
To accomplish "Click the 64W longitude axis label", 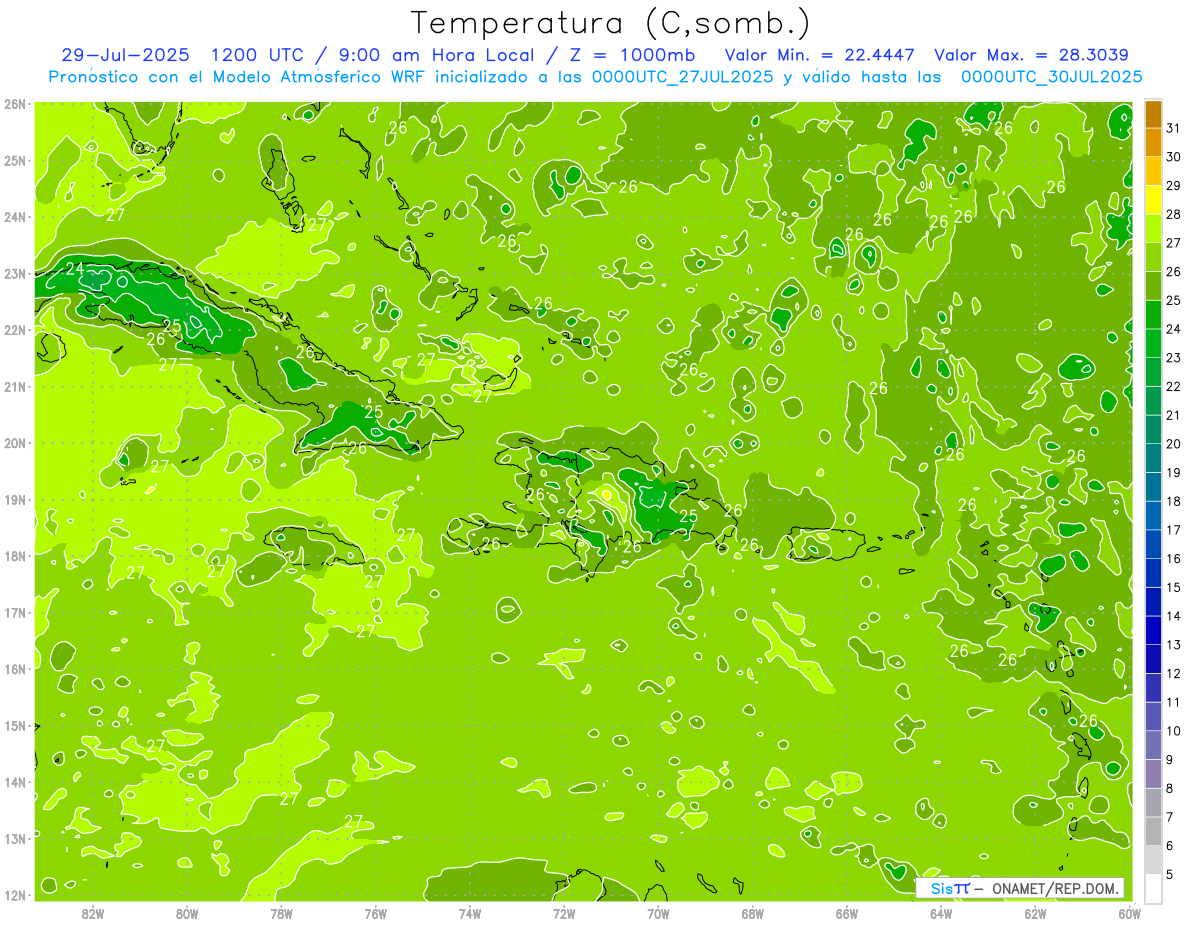I will click(x=941, y=913).
